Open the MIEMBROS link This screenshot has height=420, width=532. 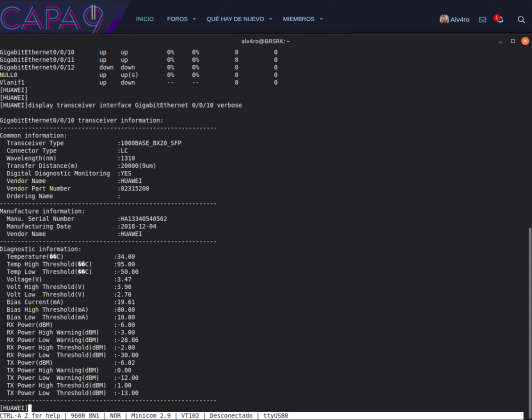pyautogui.click(x=299, y=19)
